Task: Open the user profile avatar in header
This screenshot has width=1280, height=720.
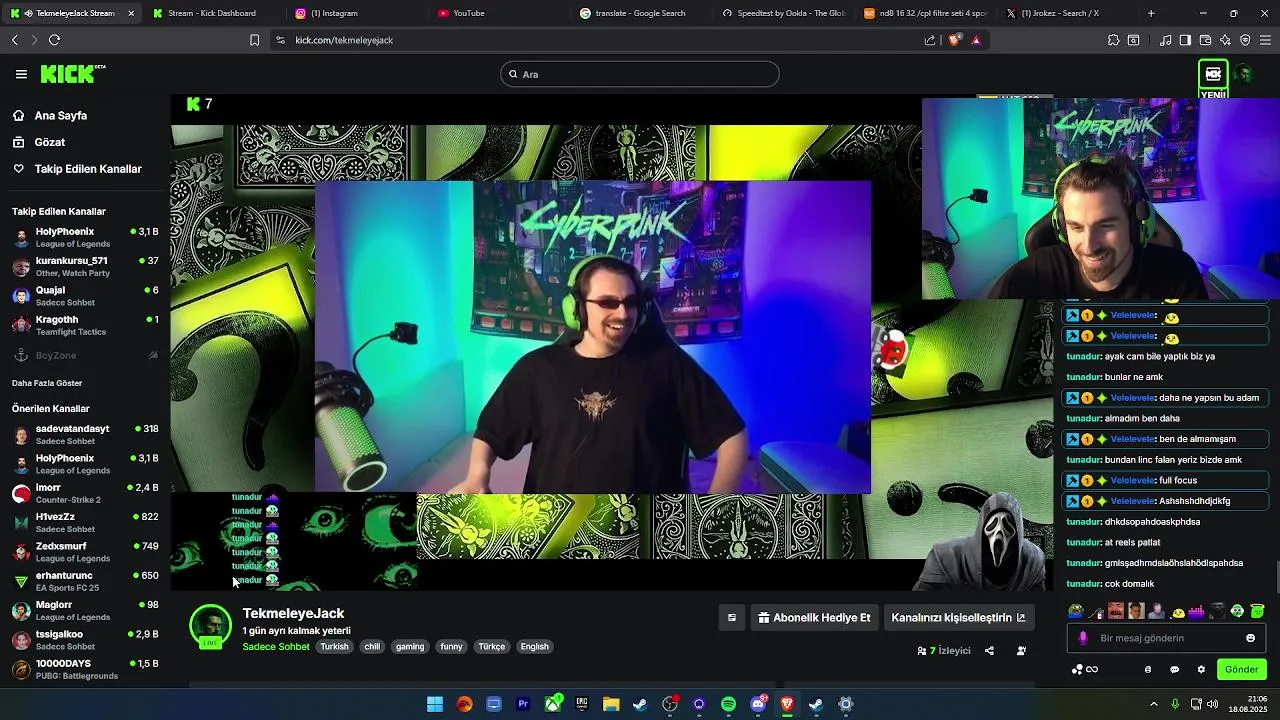Action: (x=1243, y=74)
